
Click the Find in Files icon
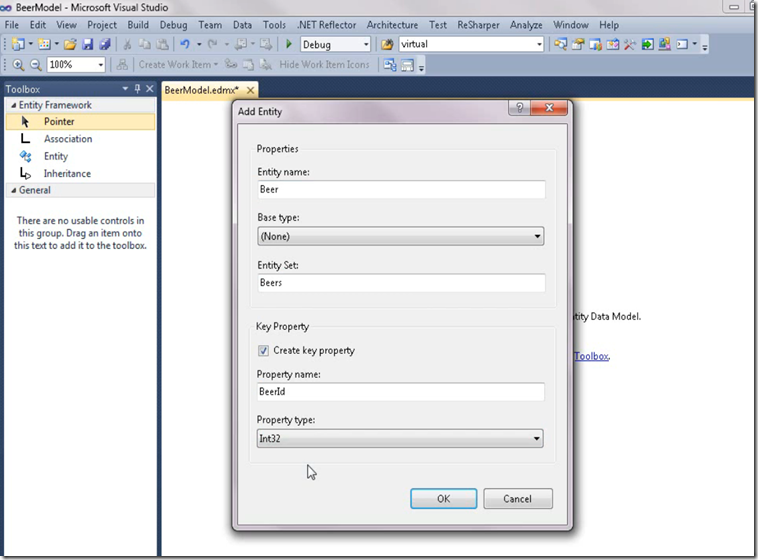387,44
